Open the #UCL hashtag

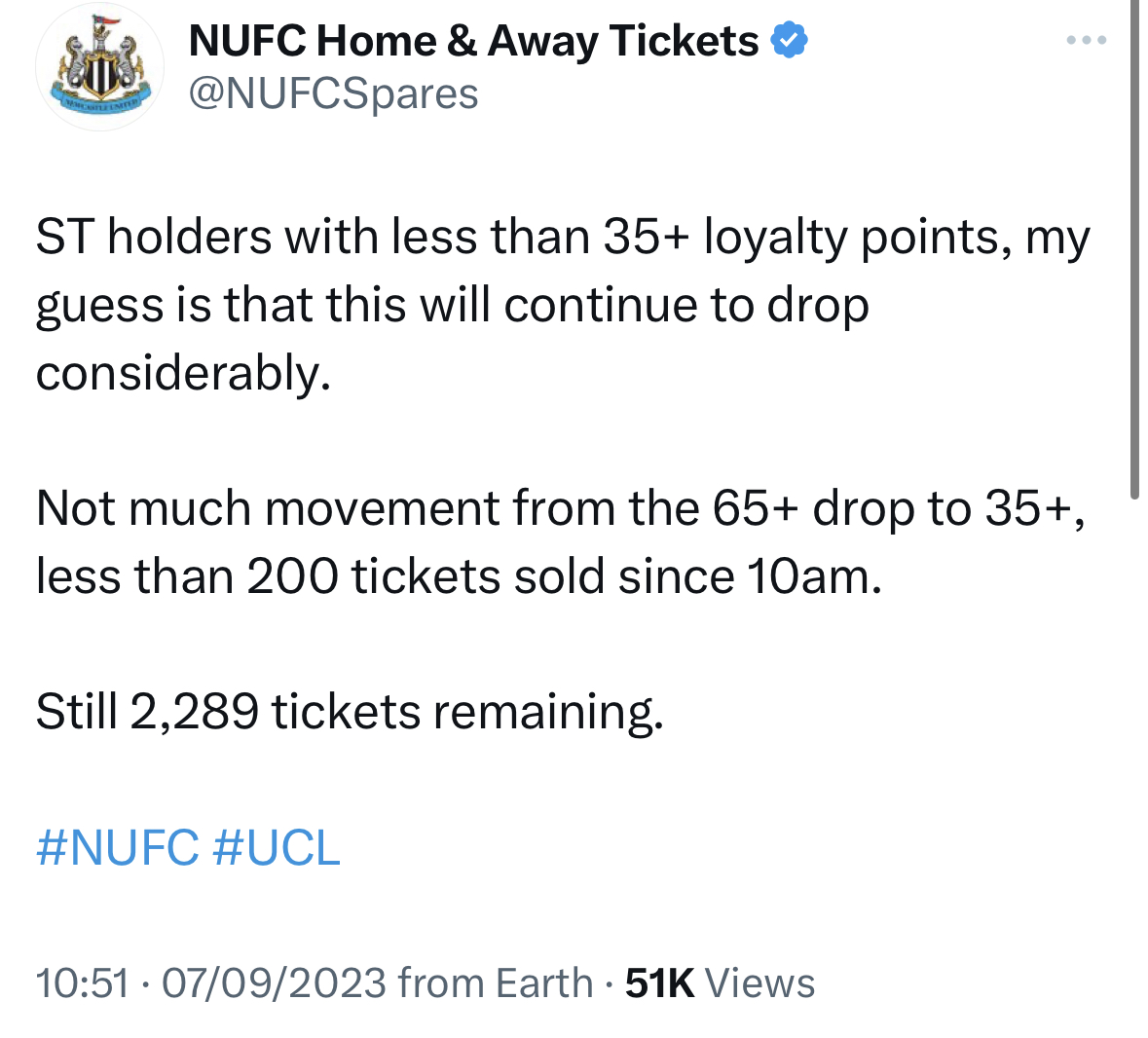click(x=276, y=848)
